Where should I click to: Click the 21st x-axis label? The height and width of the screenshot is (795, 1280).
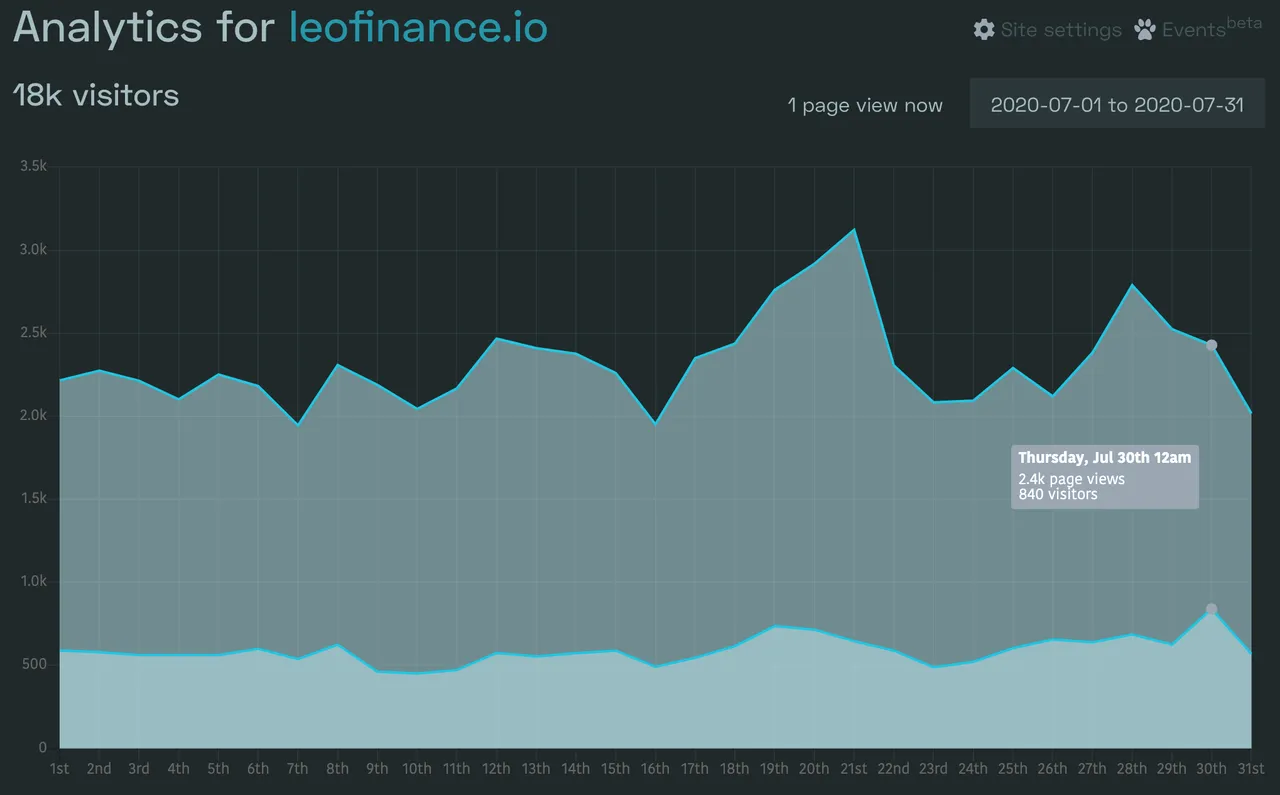click(x=854, y=768)
